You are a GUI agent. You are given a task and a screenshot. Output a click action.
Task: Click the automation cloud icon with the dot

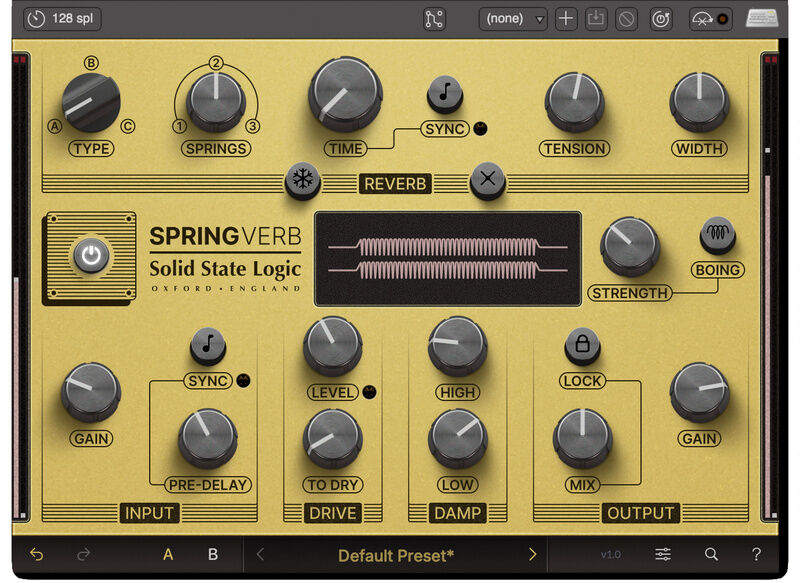710,19
